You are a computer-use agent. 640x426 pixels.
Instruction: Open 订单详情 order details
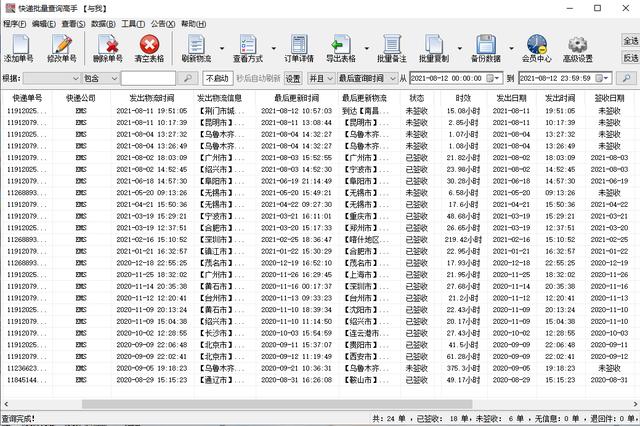coord(299,48)
